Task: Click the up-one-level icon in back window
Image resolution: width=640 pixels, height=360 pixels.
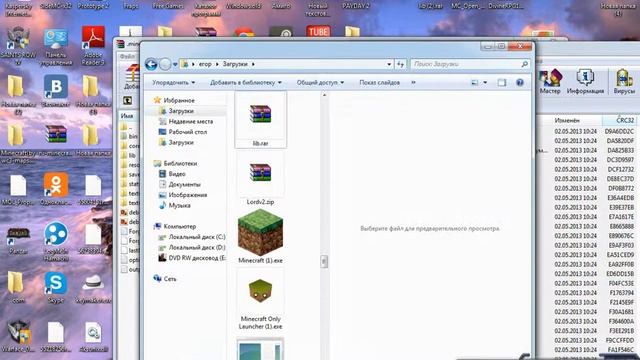Action: (x=127, y=100)
